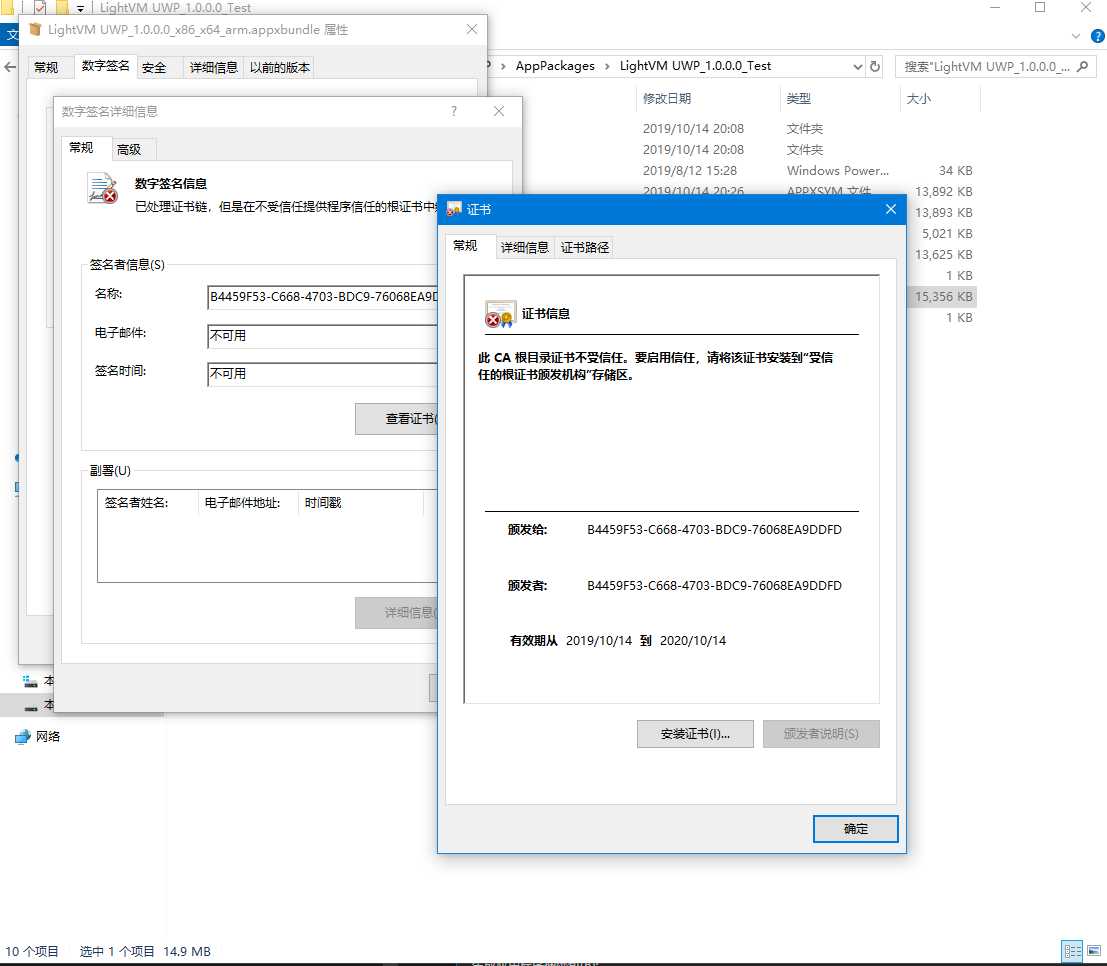The width and height of the screenshot is (1107, 966).
Task: Click the Network icon in navigation pane
Action: click(x=23, y=737)
